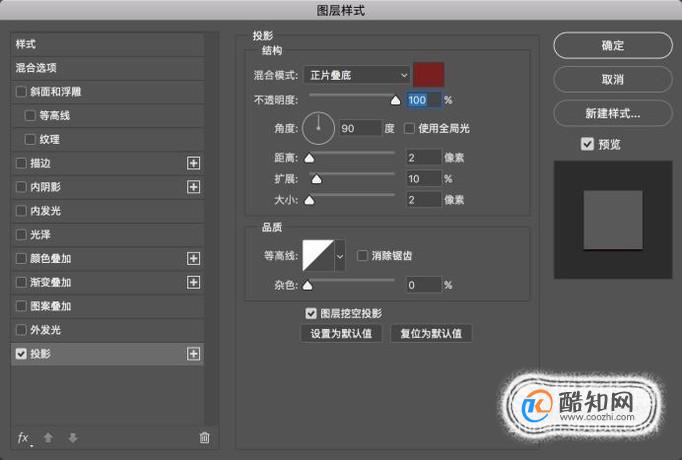The height and width of the screenshot is (460, 682).
Task: Toggle the 预览 checkbox
Action: pyautogui.click(x=587, y=144)
